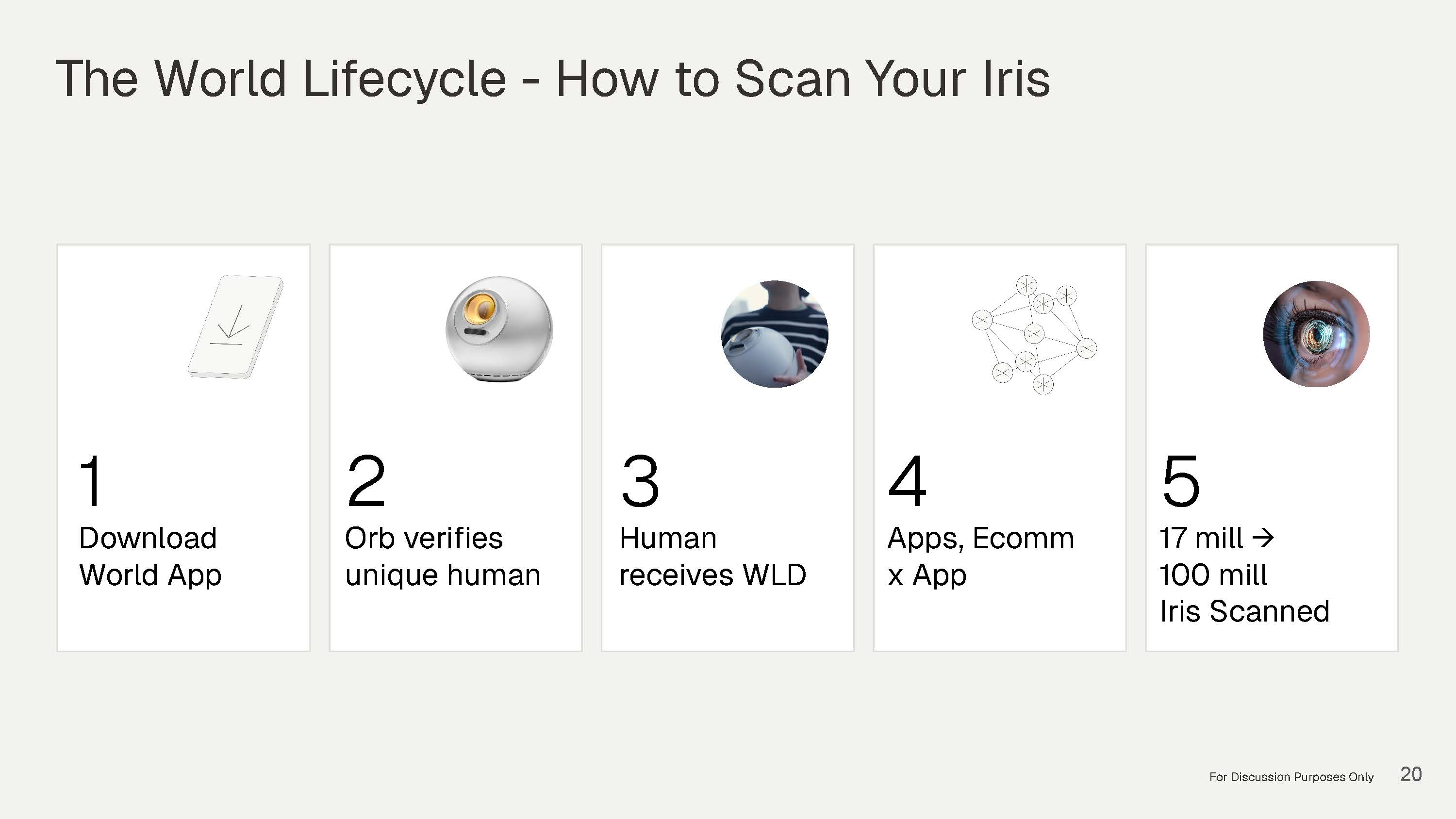The height and width of the screenshot is (819, 1456).
Task: Select the "Human receives WLD" caption
Action: (712, 556)
